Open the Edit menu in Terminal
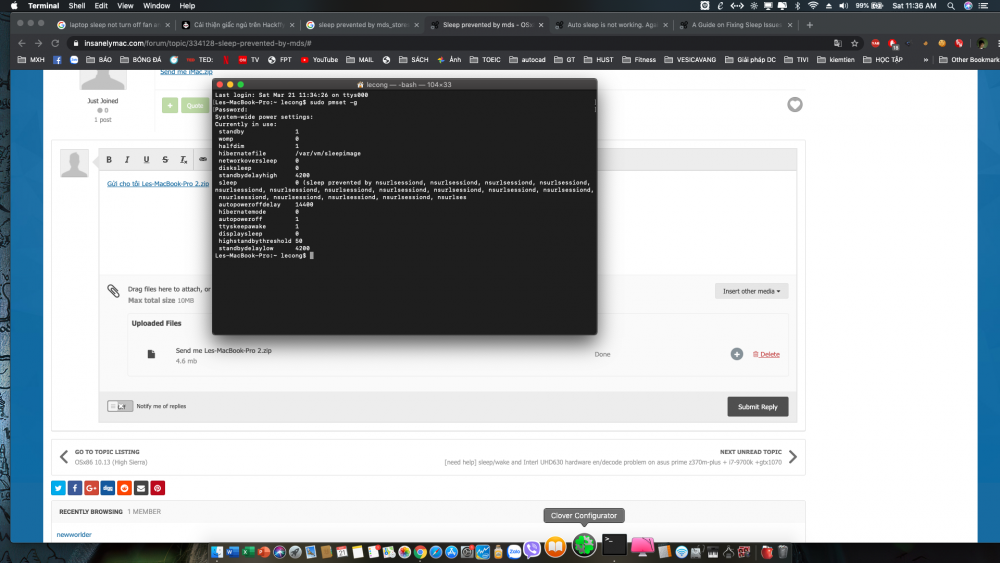The image size is (1000, 563). pos(101,6)
